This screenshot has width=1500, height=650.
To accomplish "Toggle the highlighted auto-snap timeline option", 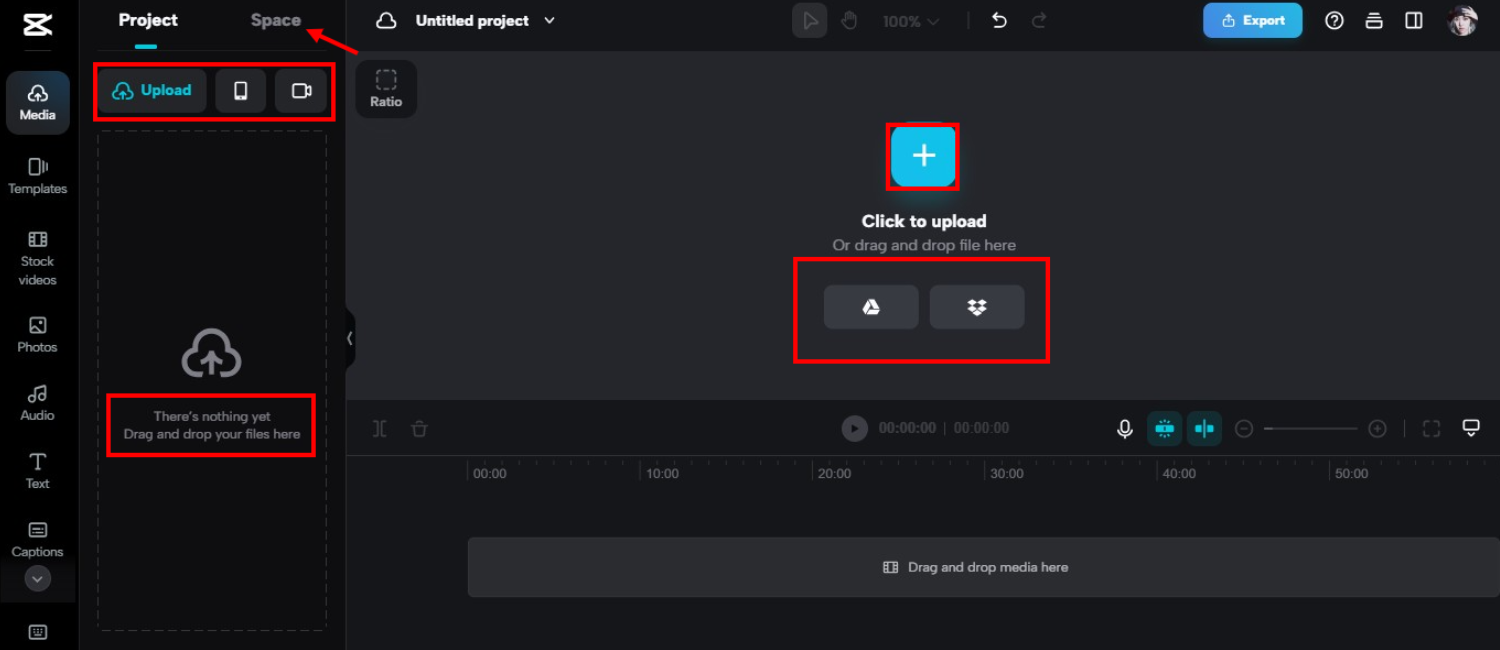I will coord(1164,428).
